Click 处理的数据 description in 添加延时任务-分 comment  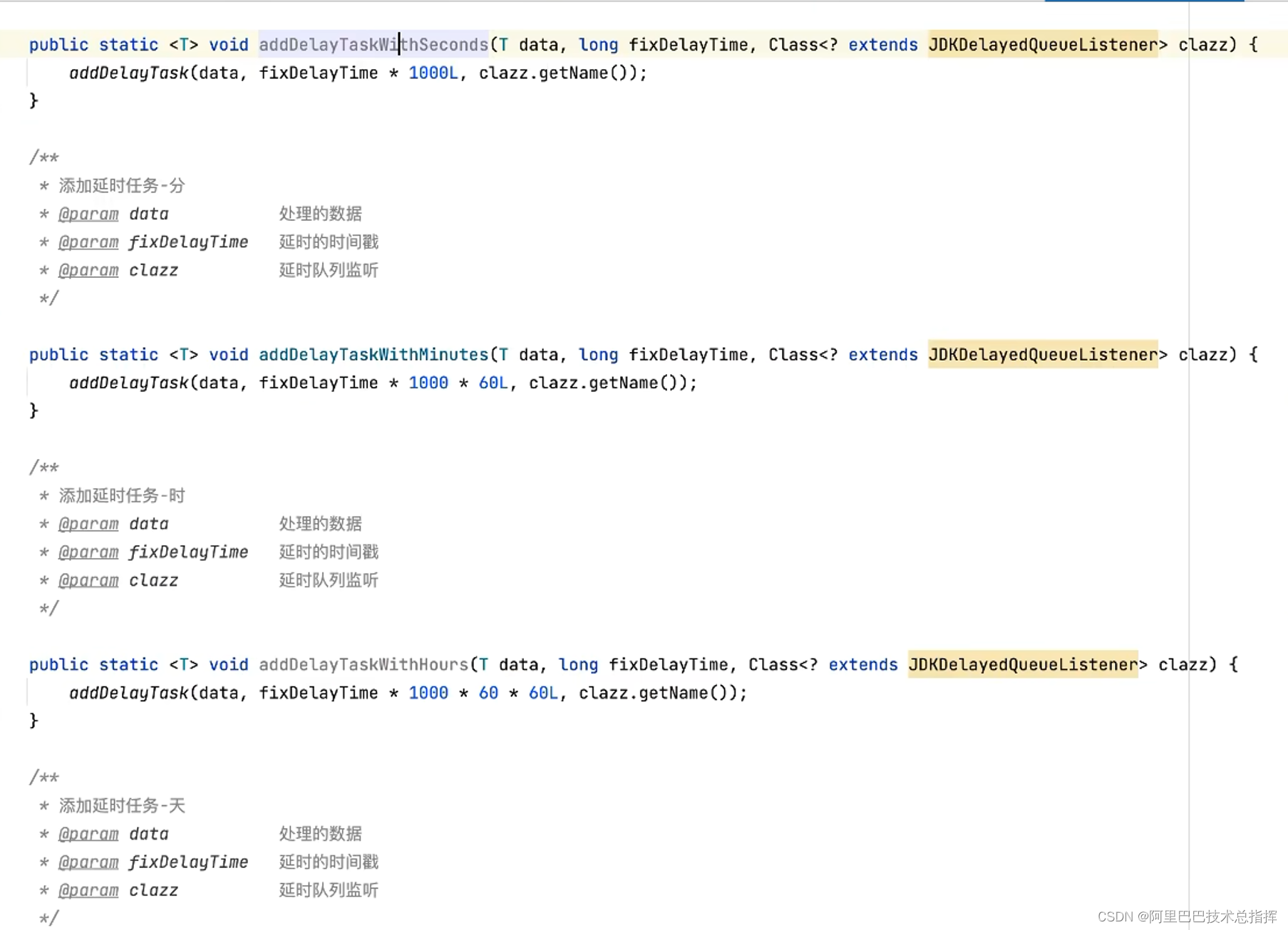pyautogui.click(x=321, y=214)
